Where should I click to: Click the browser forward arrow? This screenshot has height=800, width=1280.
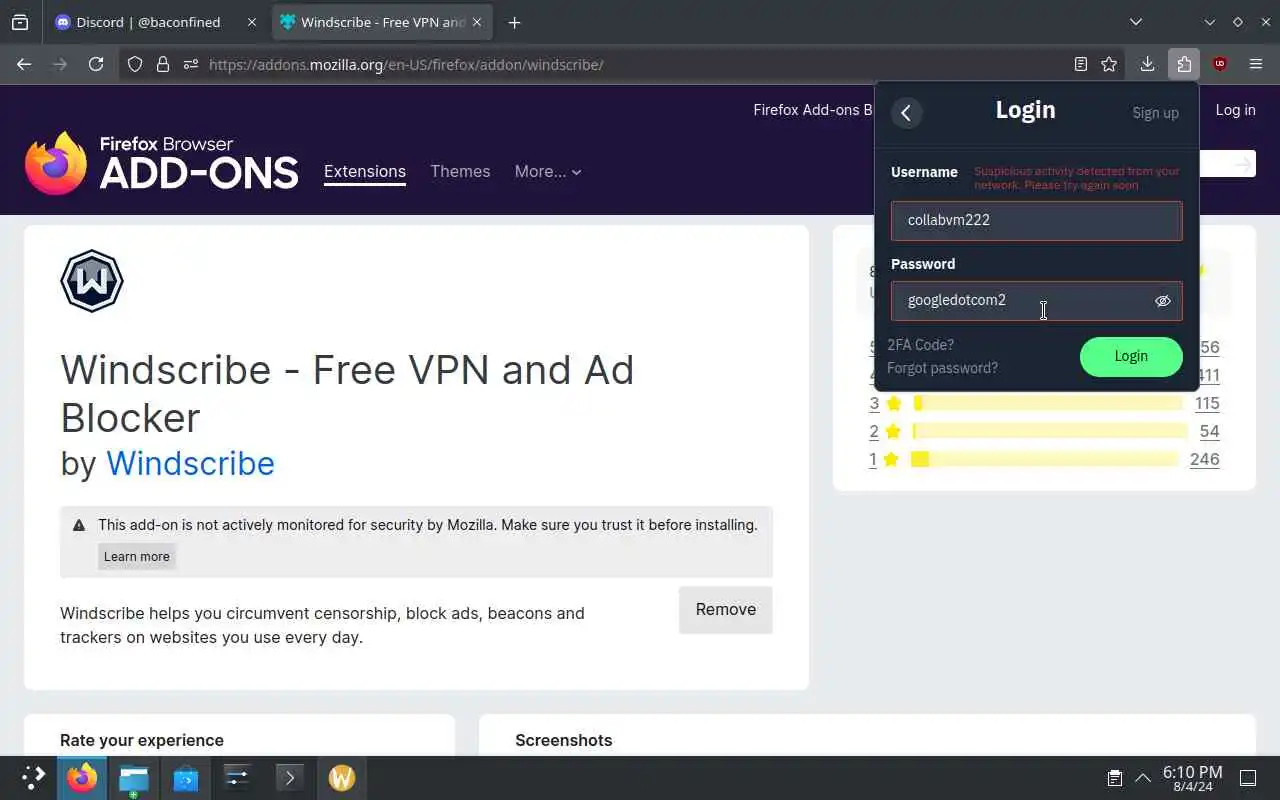60,64
